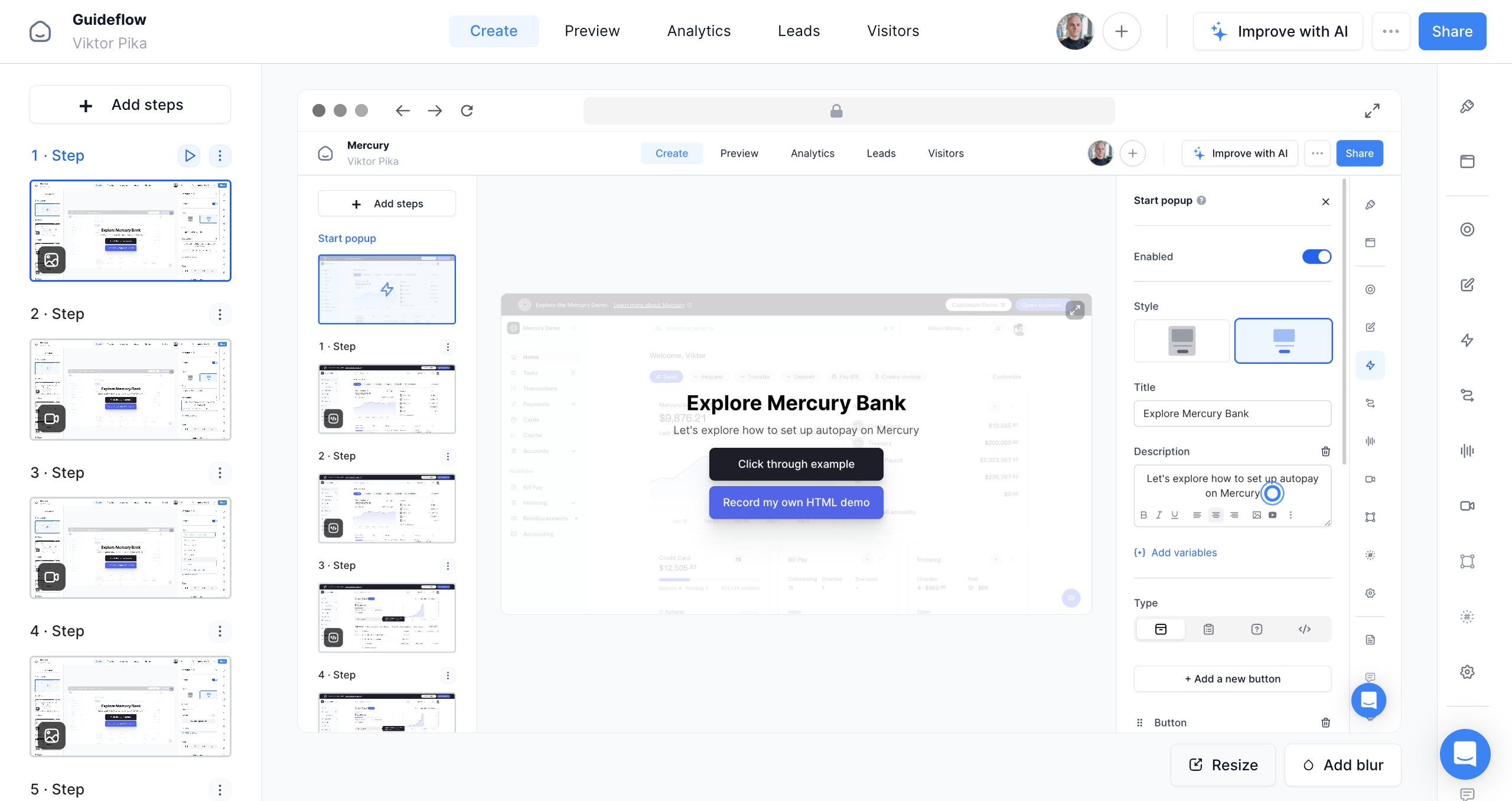This screenshot has height=801, width=1512.
Task: Click the lightning bolt icon in outer right sidebar
Action: [1467, 340]
